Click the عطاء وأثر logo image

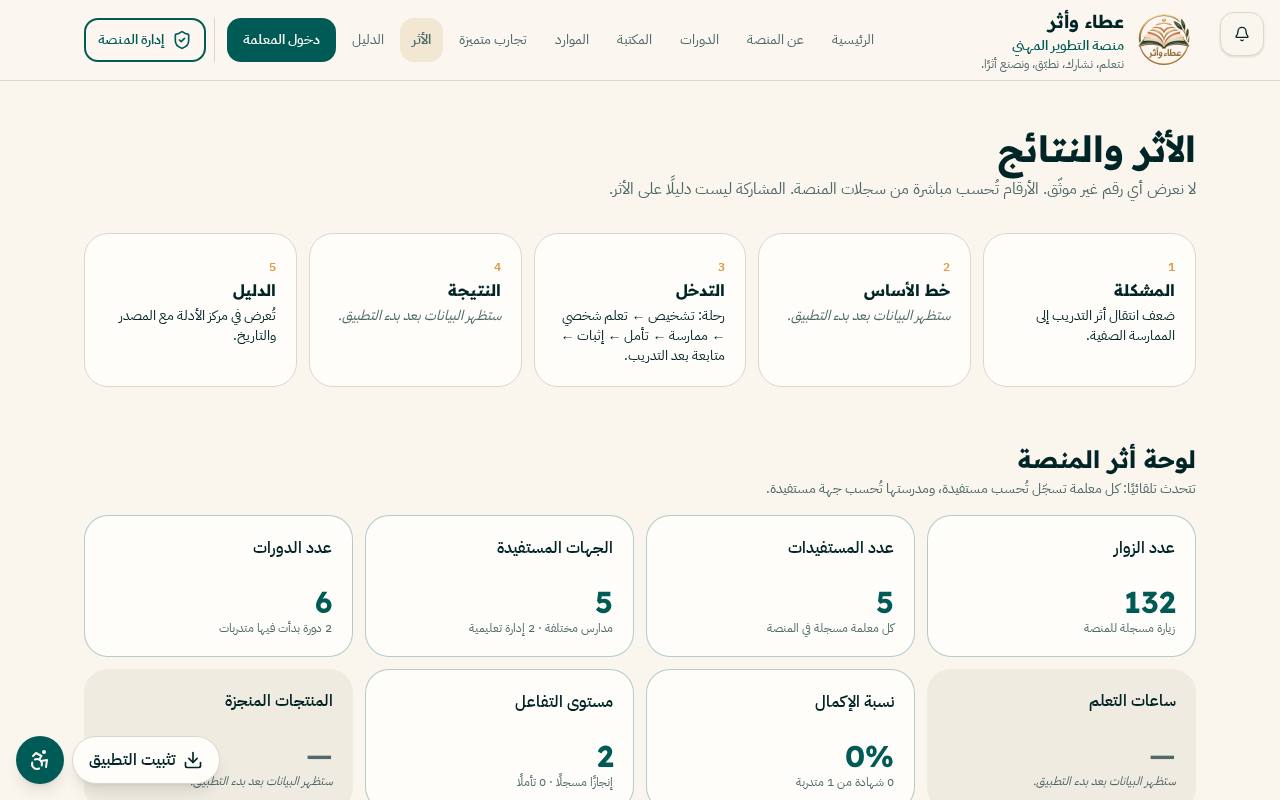click(1164, 40)
